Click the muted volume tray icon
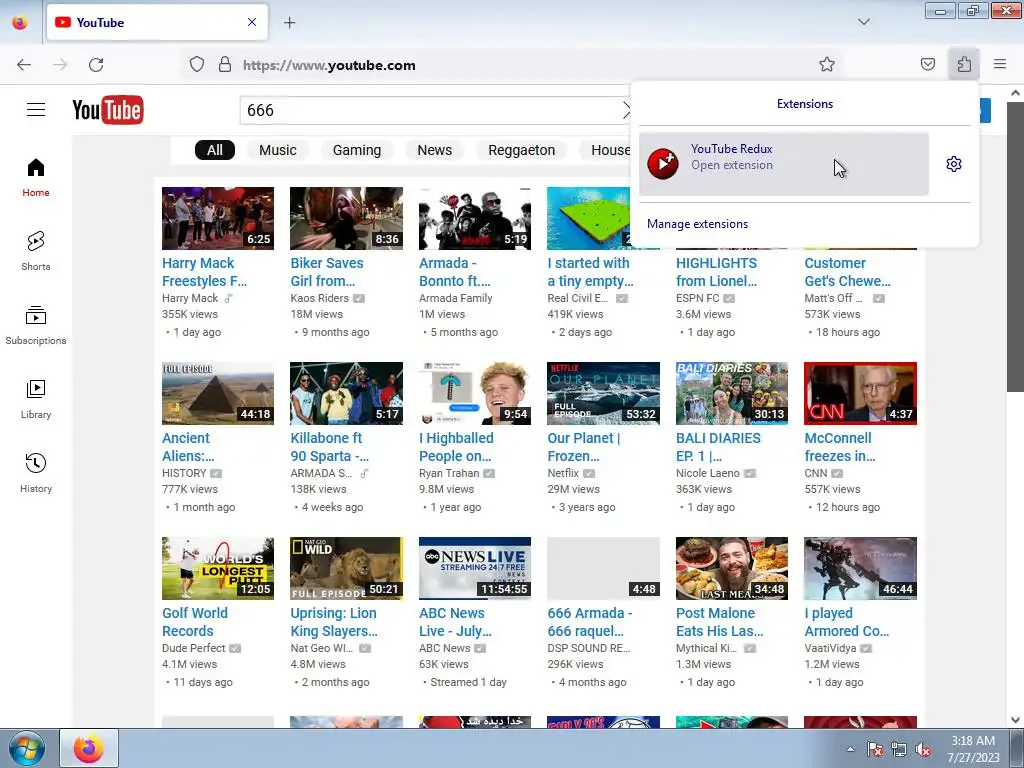Viewport: 1024px width, 768px height. click(923, 750)
